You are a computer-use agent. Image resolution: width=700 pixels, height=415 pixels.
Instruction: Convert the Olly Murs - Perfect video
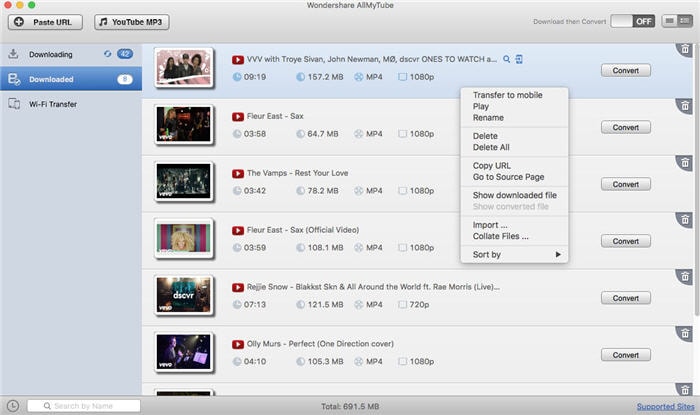pos(625,355)
